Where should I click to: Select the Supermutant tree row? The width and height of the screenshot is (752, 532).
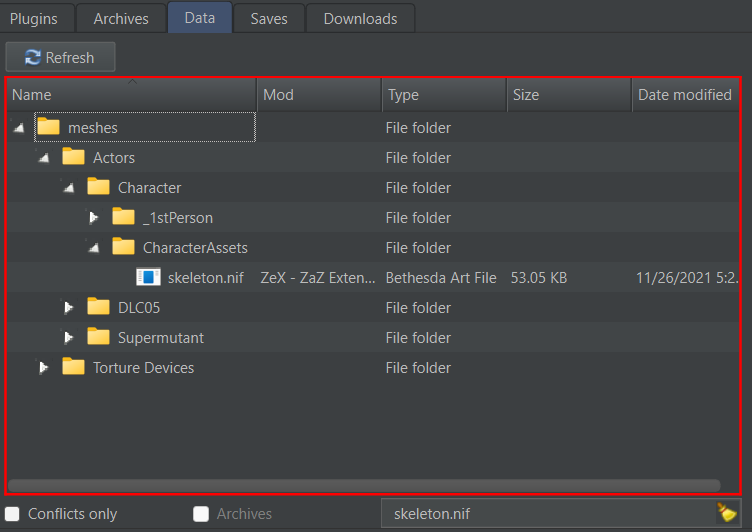point(373,338)
